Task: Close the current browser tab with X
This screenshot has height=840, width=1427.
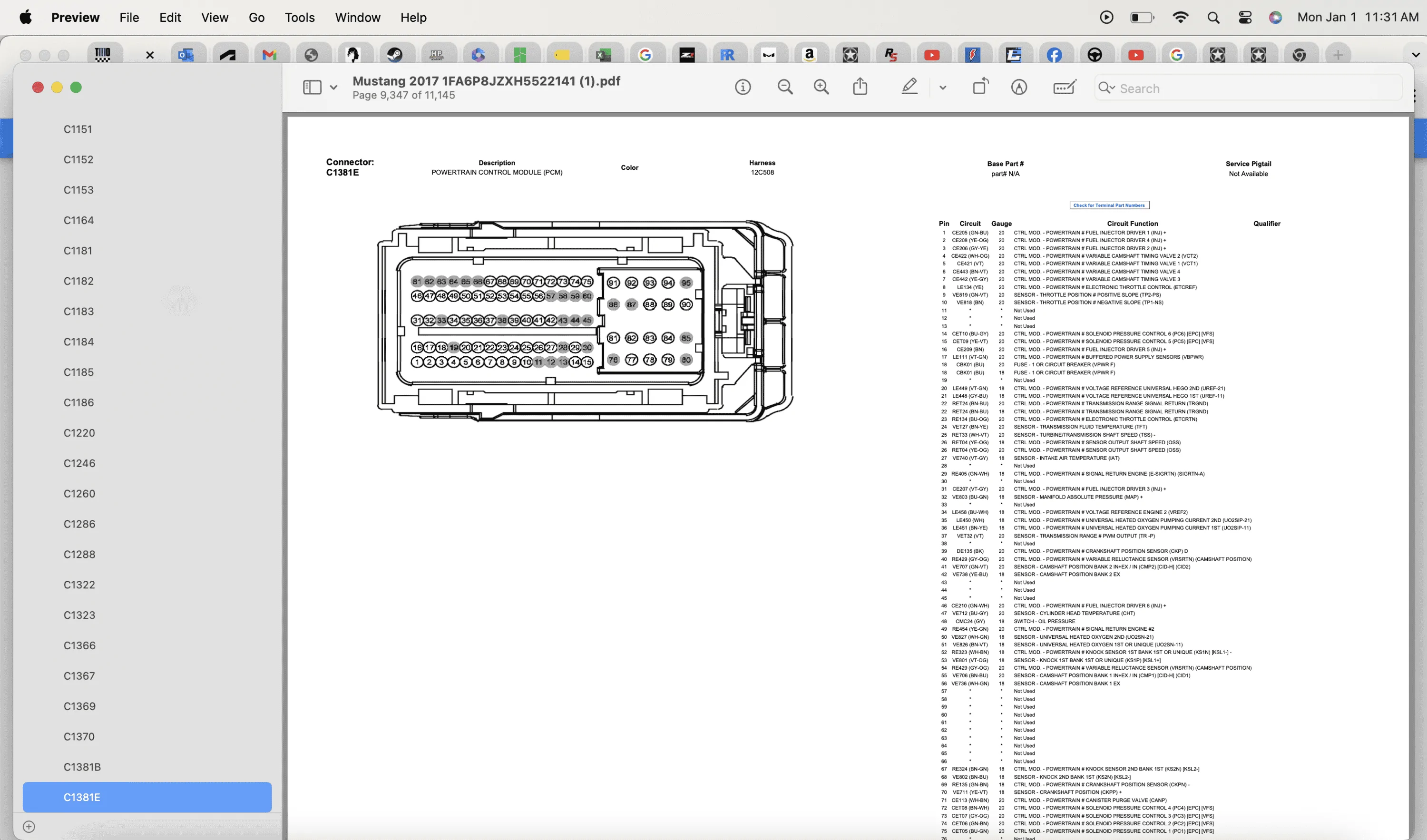Action: 149,55
